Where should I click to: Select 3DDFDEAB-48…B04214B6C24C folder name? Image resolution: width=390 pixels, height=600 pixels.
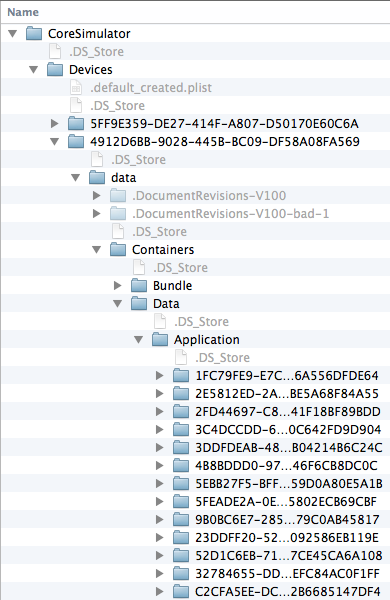pyautogui.click(x=289, y=447)
